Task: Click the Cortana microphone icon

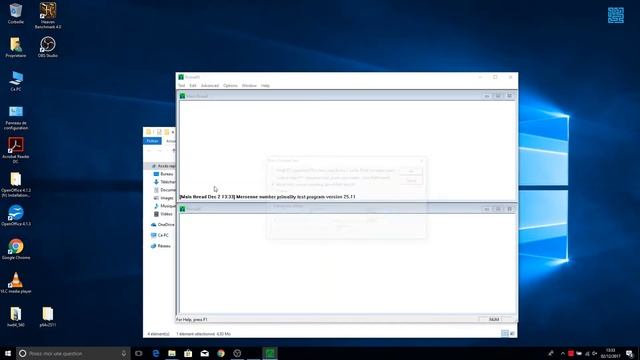Action: click(124, 353)
